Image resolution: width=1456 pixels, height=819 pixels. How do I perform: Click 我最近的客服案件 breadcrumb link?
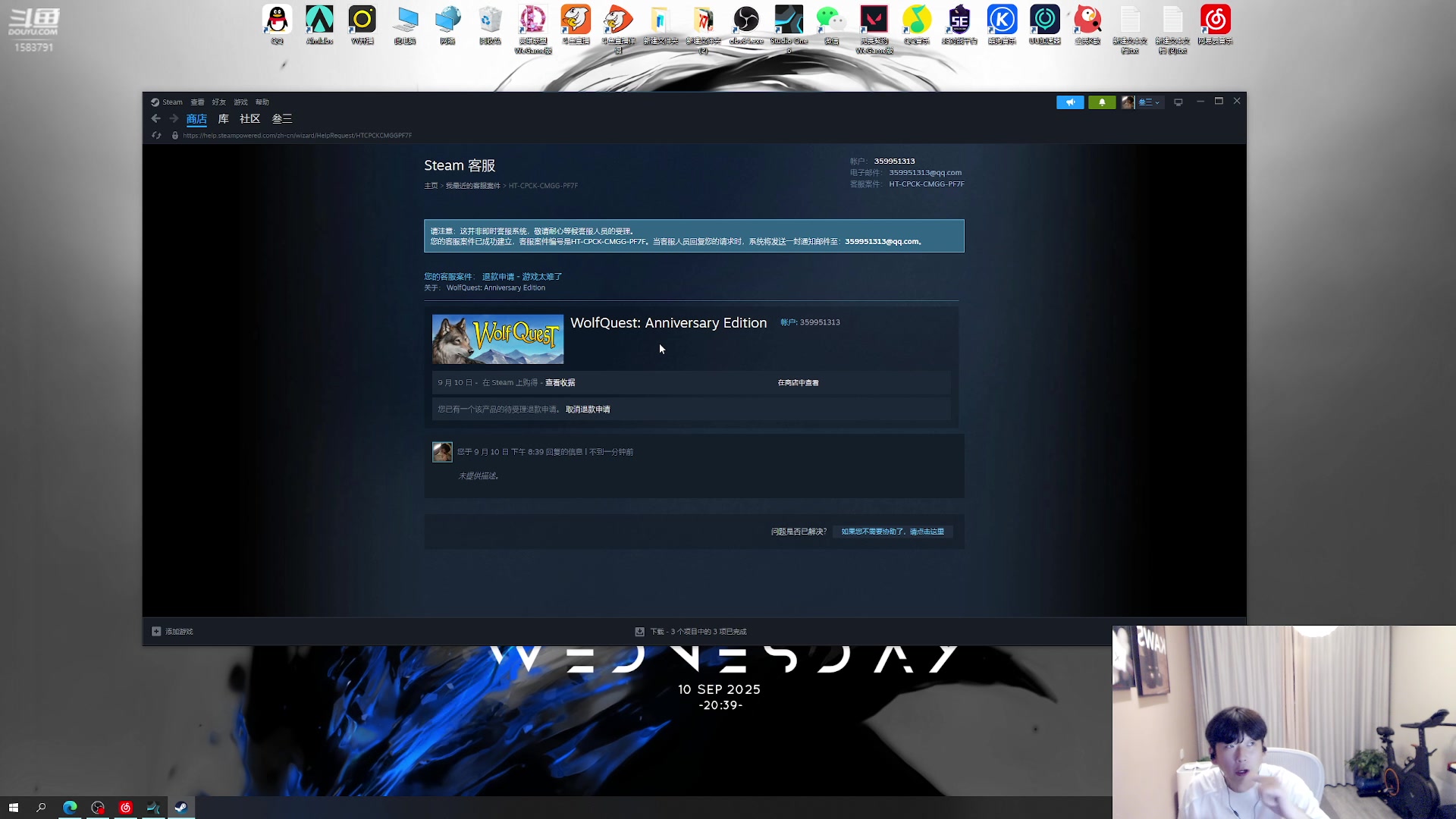coord(472,186)
